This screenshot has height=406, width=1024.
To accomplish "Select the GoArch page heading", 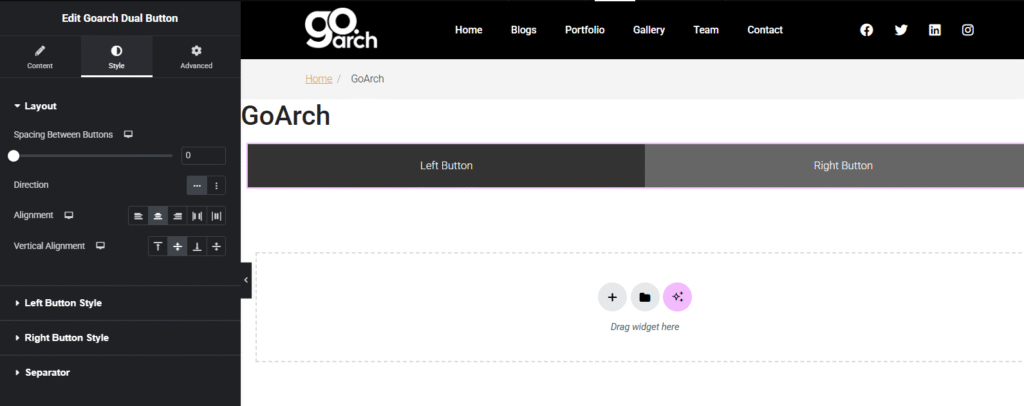I will point(285,116).
